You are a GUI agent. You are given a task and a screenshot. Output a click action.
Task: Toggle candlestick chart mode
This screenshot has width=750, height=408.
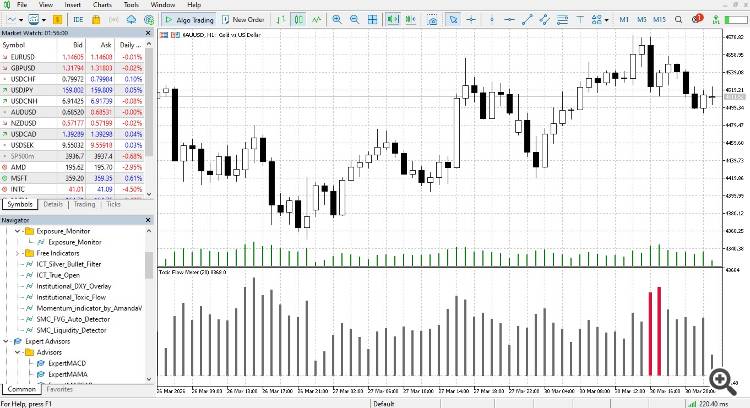[298, 20]
